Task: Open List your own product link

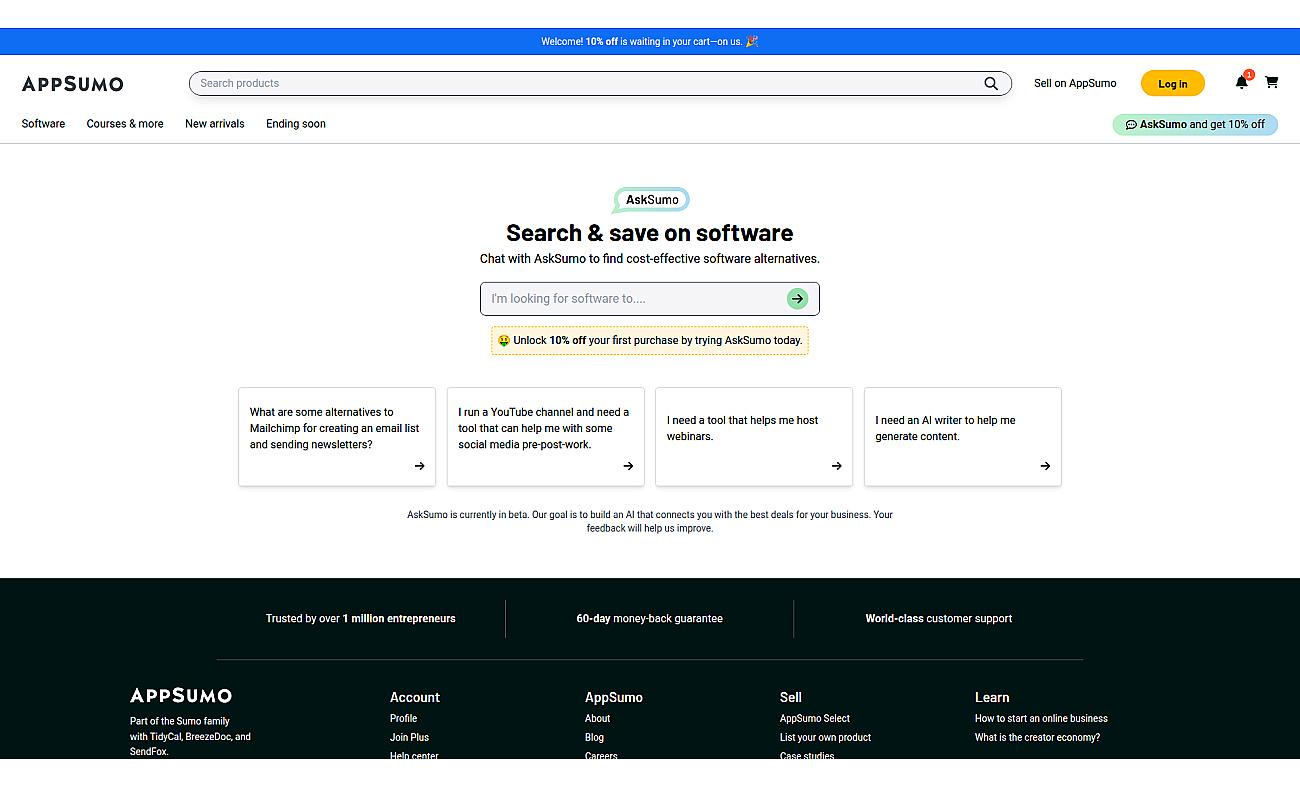Action: 826,738
